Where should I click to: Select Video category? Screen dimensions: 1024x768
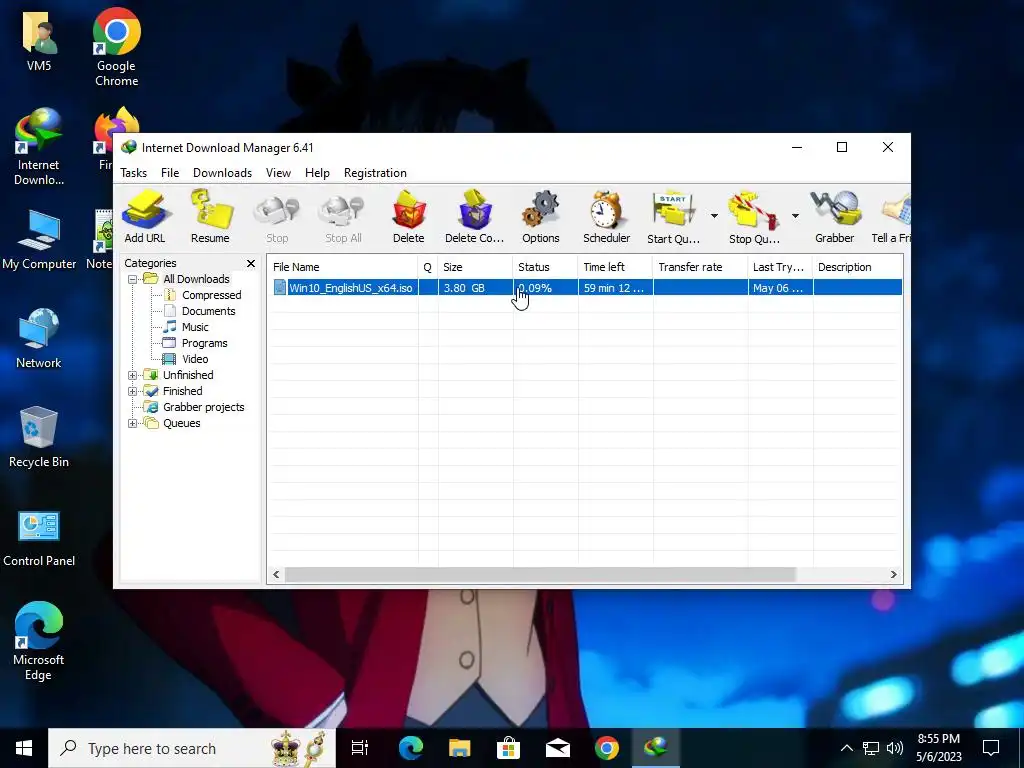pyautogui.click(x=195, y=359)
